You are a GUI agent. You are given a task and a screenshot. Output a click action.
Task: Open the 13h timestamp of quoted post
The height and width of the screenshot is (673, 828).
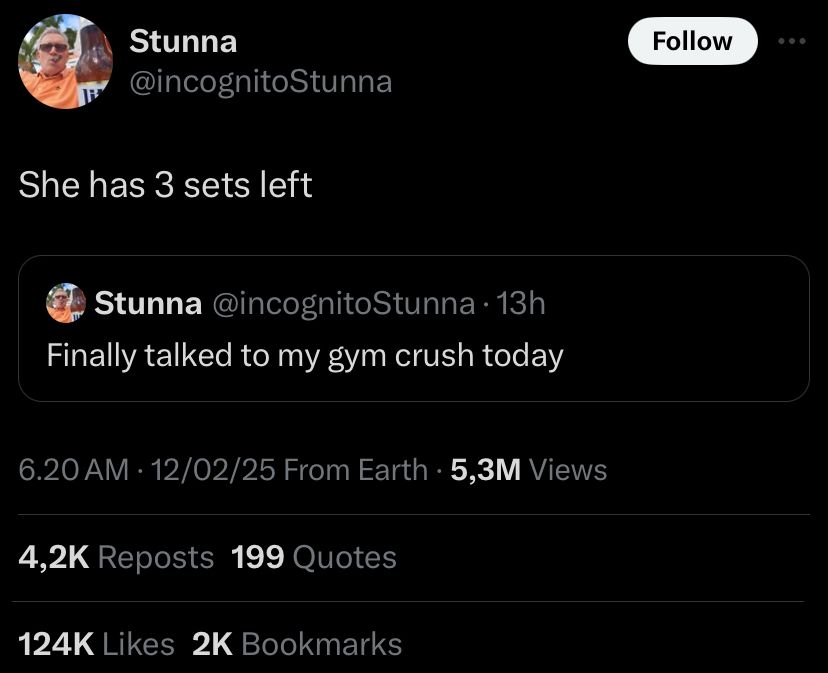pos(521,303)
